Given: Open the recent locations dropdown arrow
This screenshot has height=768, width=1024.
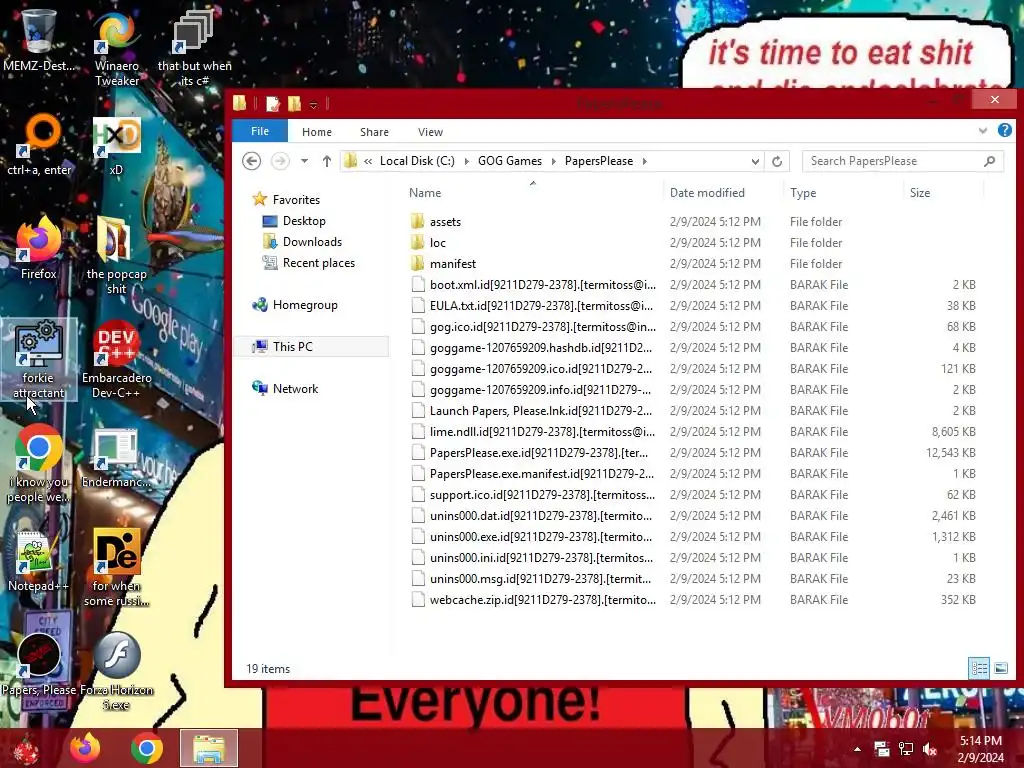Looking at the screenshot, I should (304, 161).
